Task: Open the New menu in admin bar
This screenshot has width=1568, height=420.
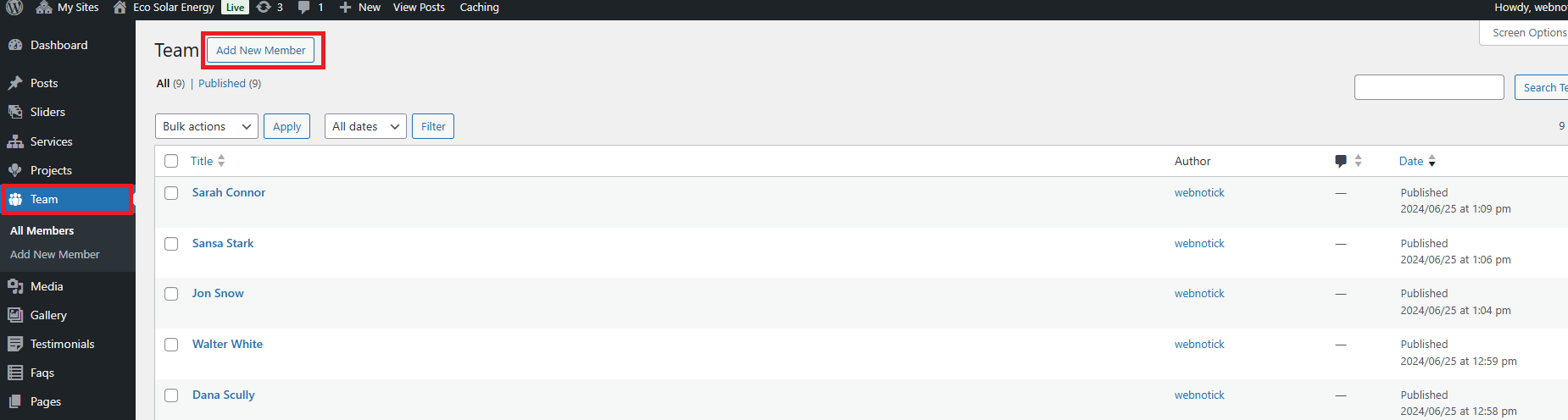Action: point(360,8)
